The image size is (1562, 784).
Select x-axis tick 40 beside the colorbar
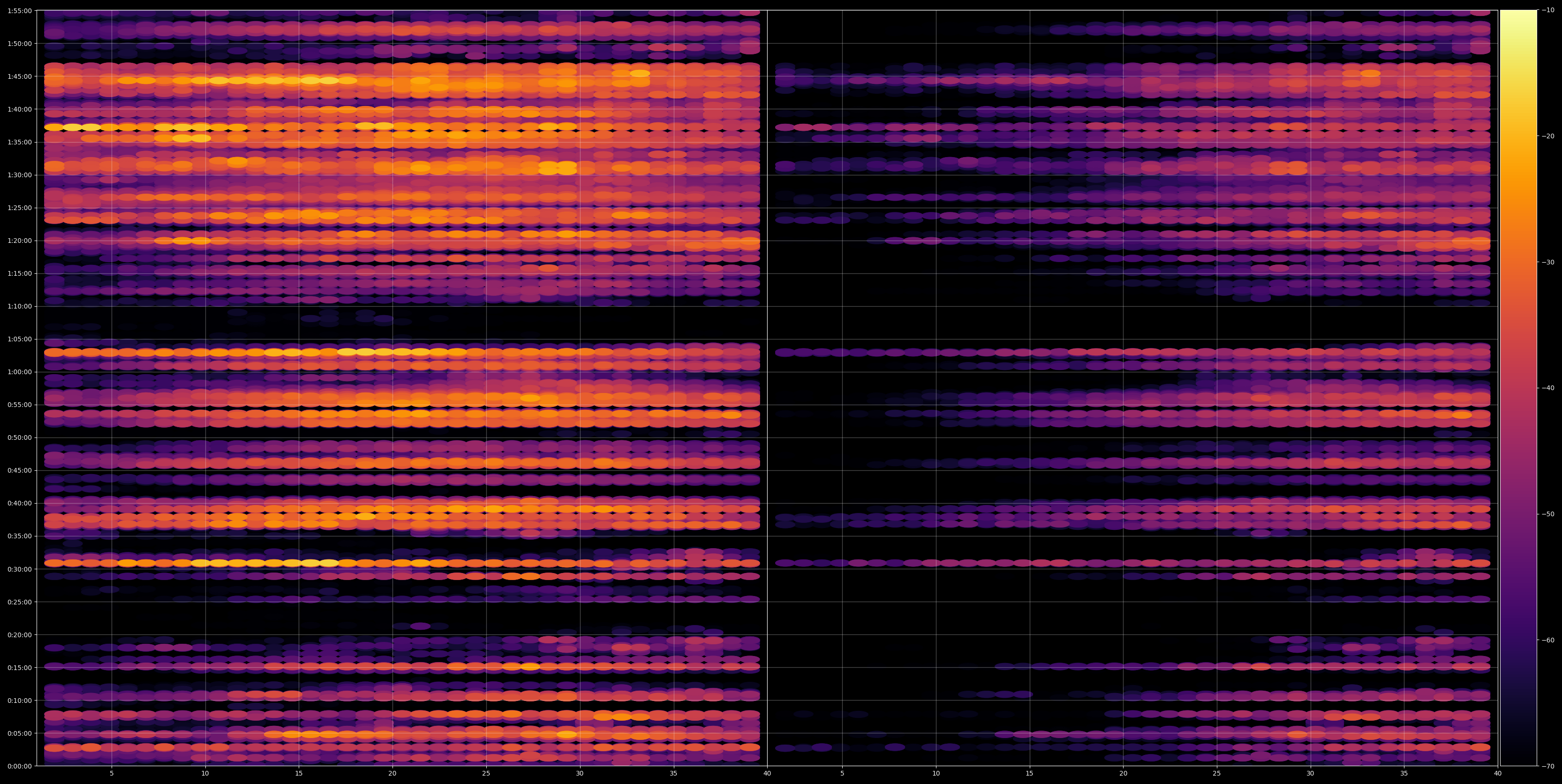(x=1498, y=774)
